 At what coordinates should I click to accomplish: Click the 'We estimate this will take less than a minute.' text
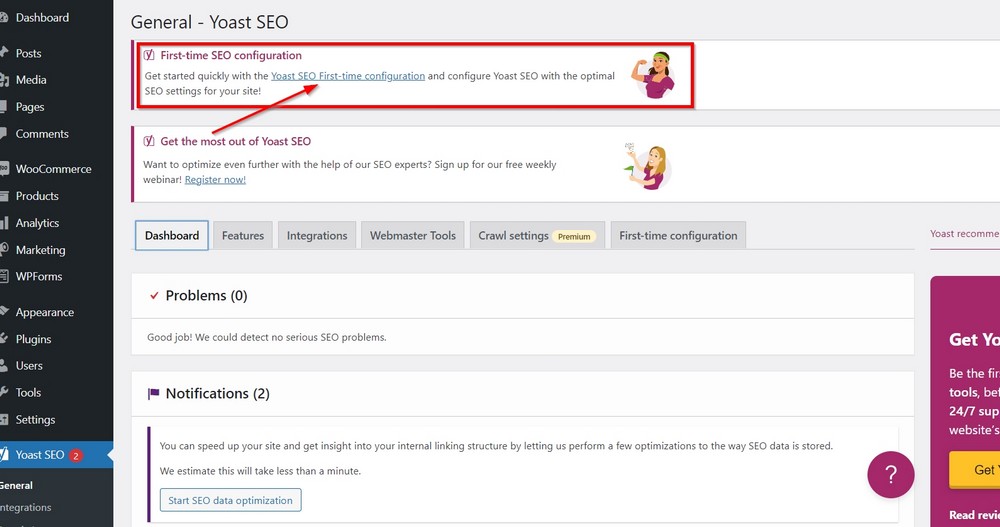(x=260, y=471)
